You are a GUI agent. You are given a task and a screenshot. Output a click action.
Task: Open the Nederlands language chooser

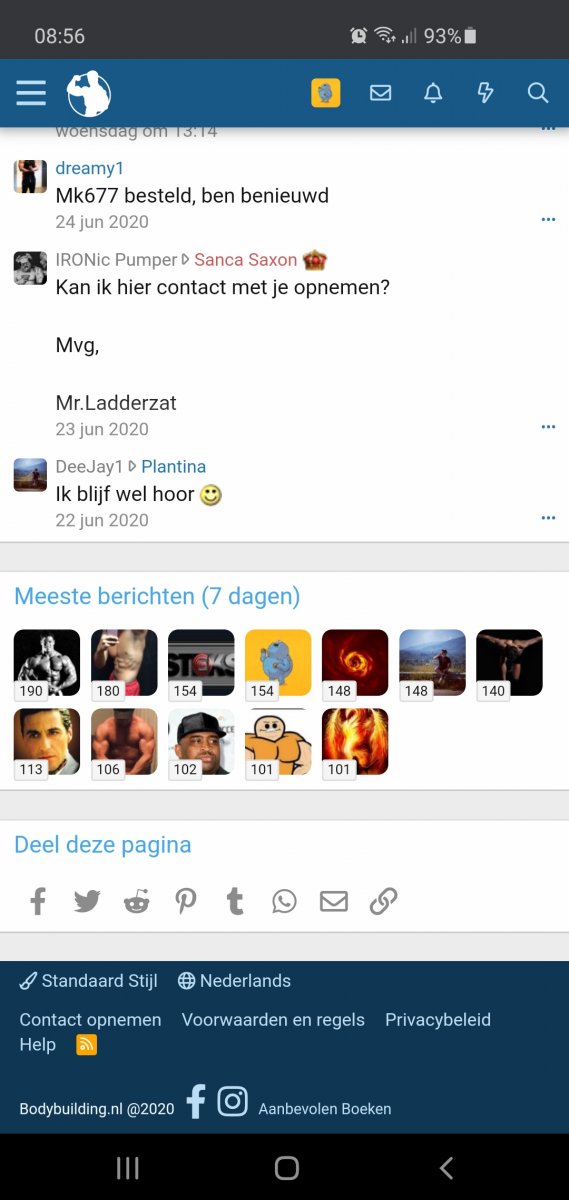(234, 981)
